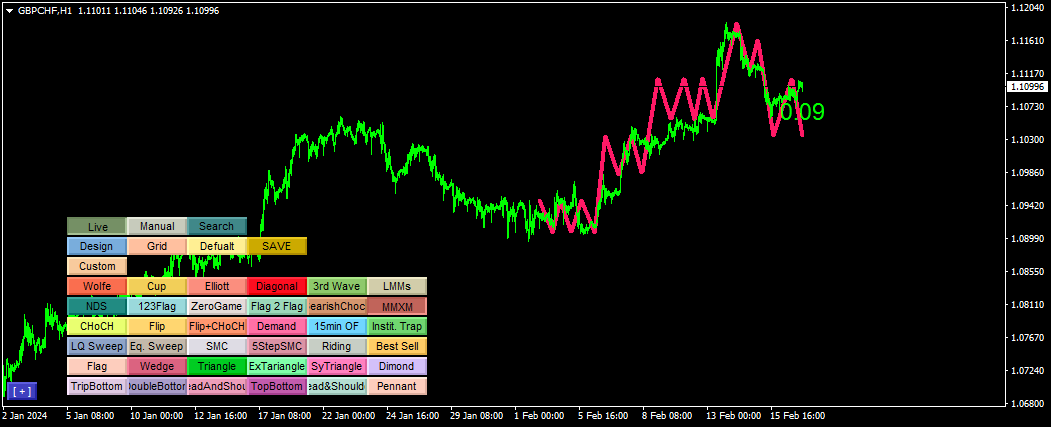Click the Search button

[x=217, y=227]
